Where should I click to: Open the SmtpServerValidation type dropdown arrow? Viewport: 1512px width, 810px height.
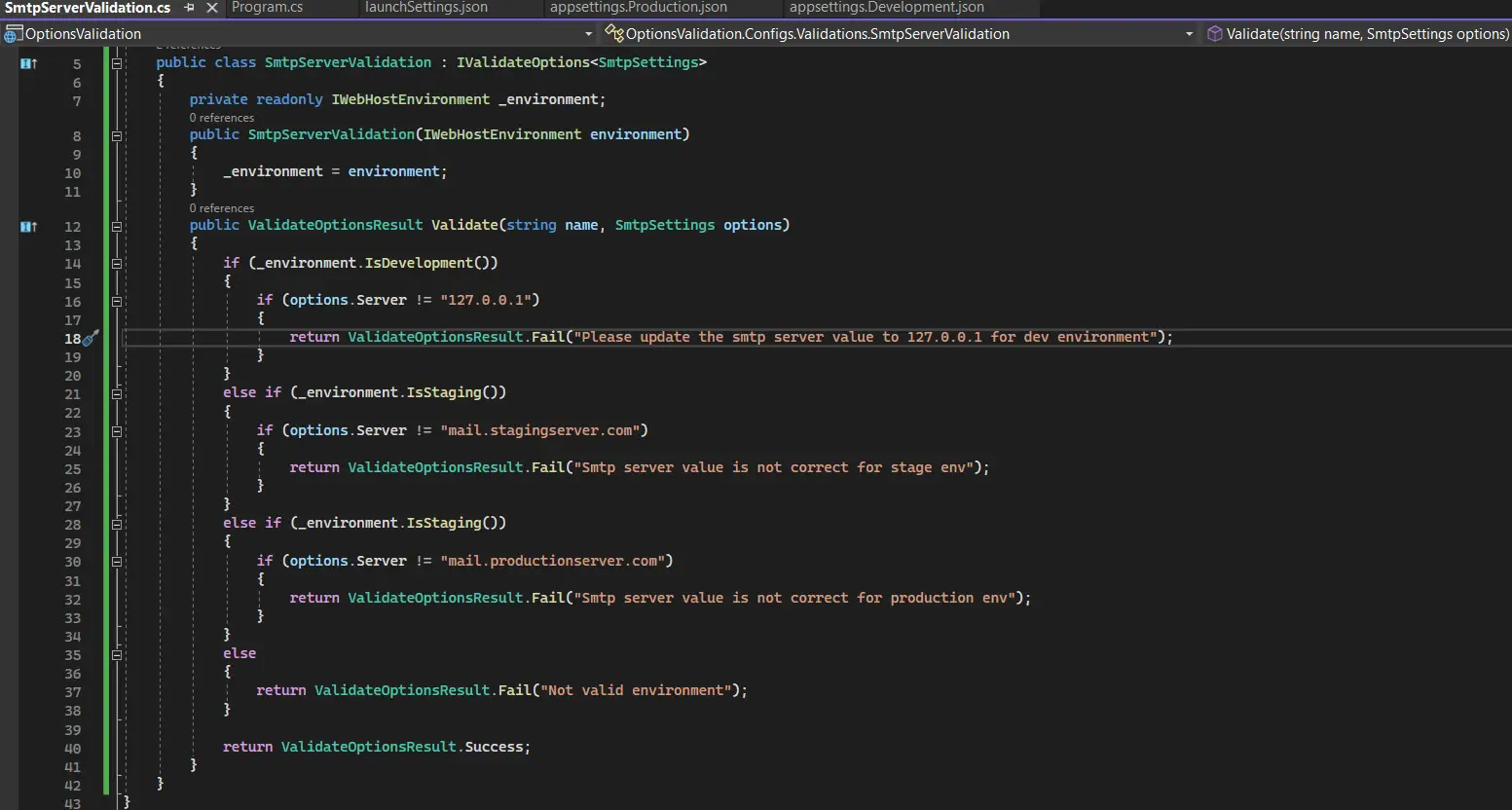1189,34
